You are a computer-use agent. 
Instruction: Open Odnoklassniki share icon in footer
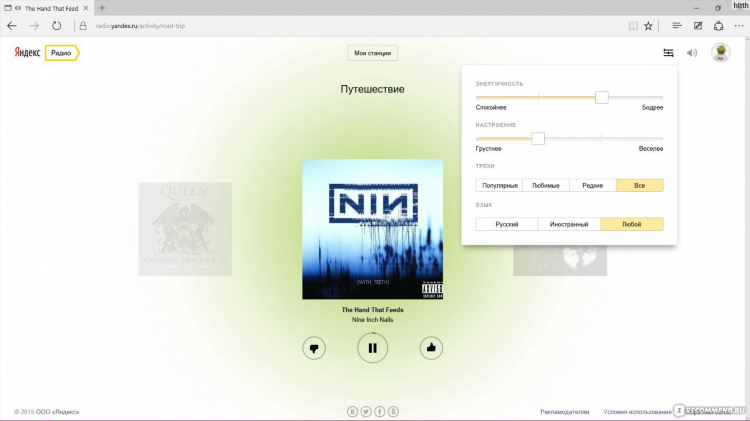pos(393,411)
